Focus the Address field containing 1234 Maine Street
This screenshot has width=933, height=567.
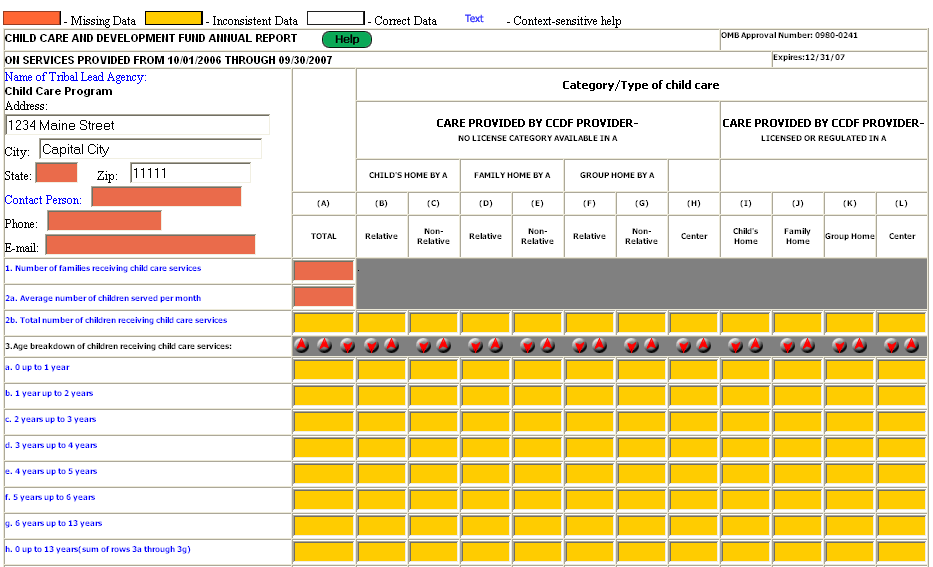point(137,126)
